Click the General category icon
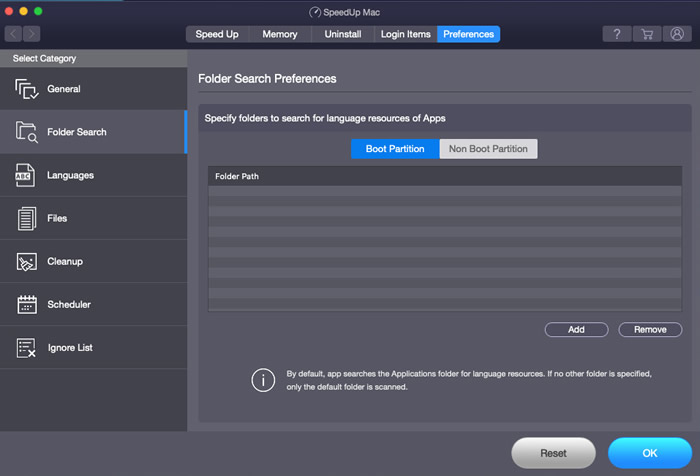700x476 pixels. tap(26, 89)
